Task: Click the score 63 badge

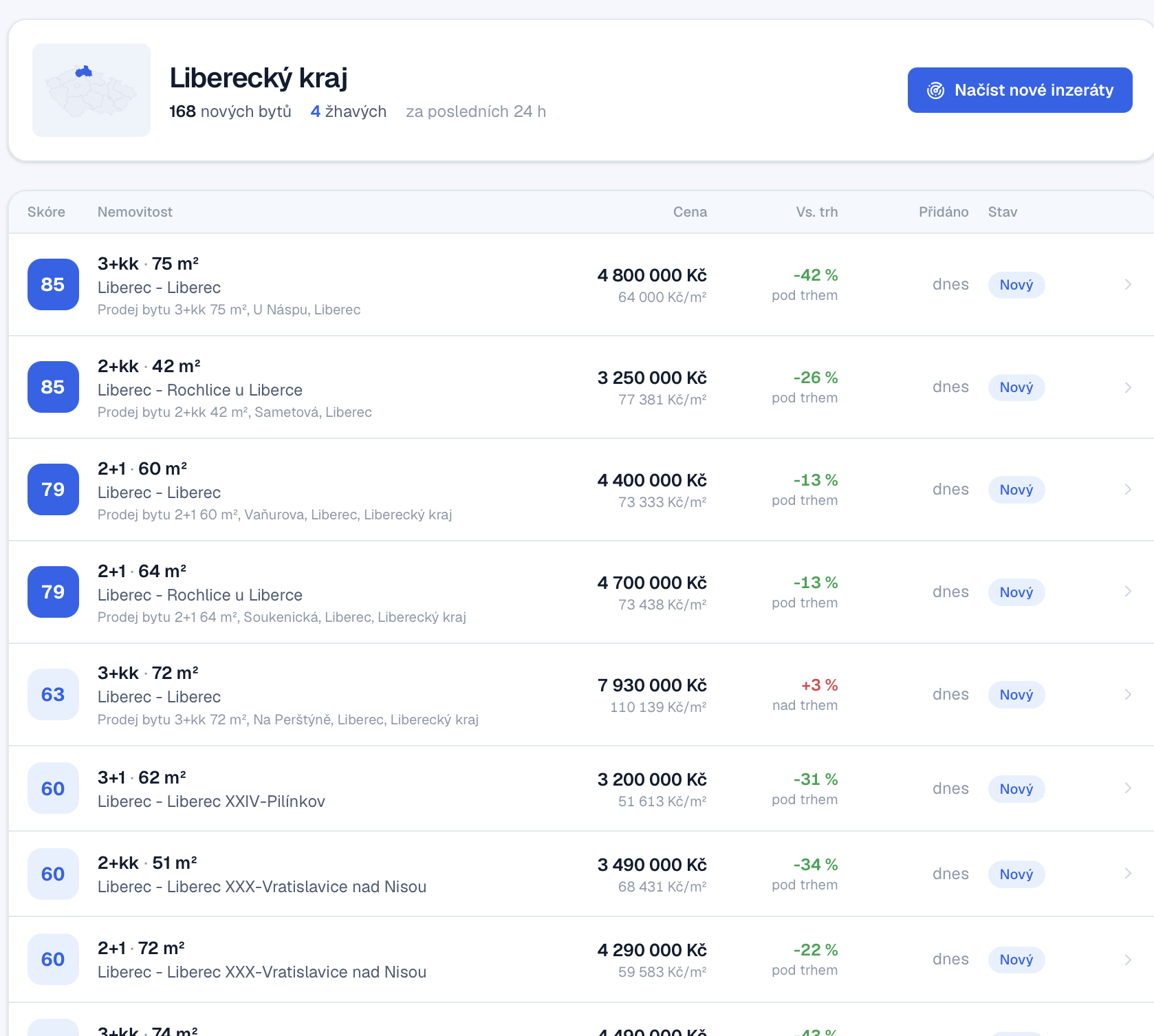Action: pyautogui.click(x=53, y=694)
